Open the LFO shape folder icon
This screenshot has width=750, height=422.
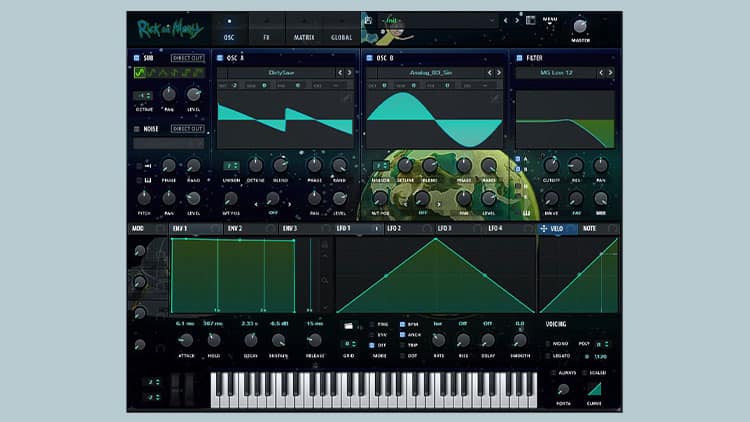point(348,326)
